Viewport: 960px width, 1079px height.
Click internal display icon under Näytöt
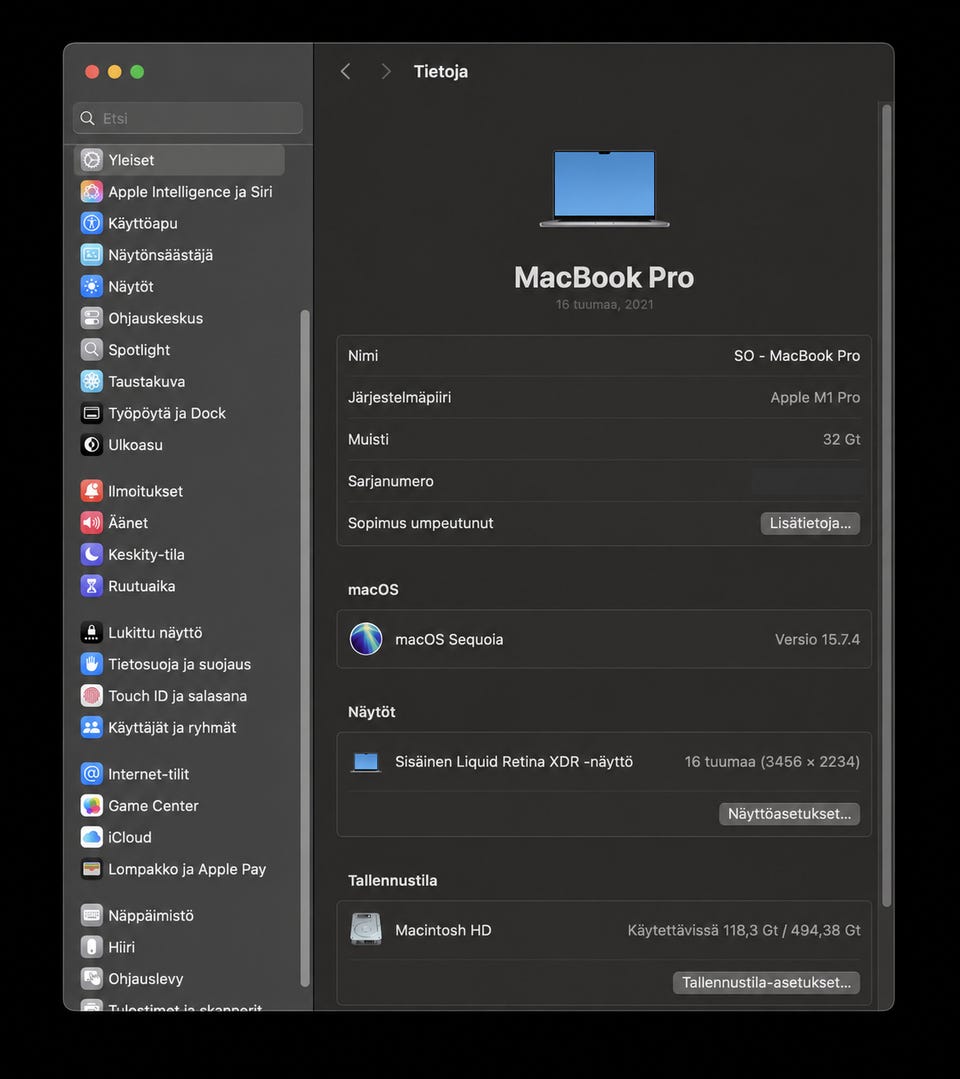(x=366, y=762)
